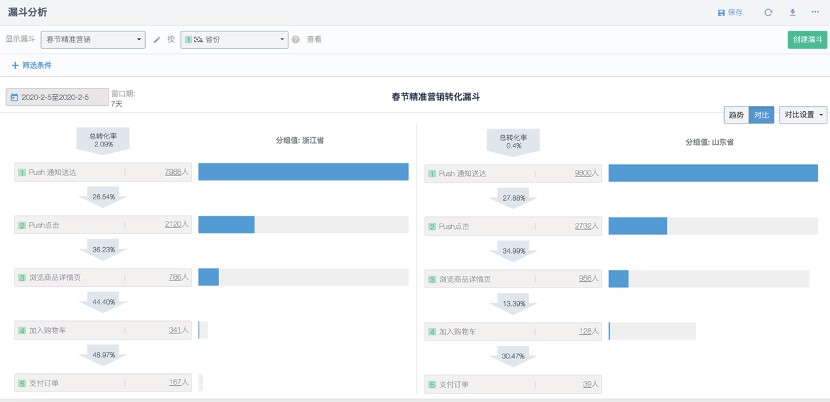
Task: Click 7988人 count for 浙江省 Push通知送达
Action: [176, 172]
